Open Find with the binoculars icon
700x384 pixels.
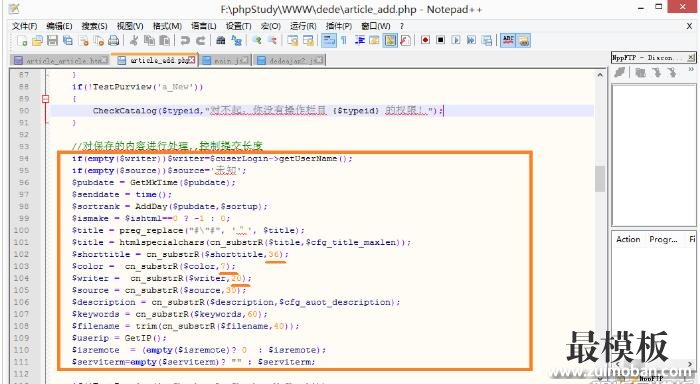[x=221, y=41]
